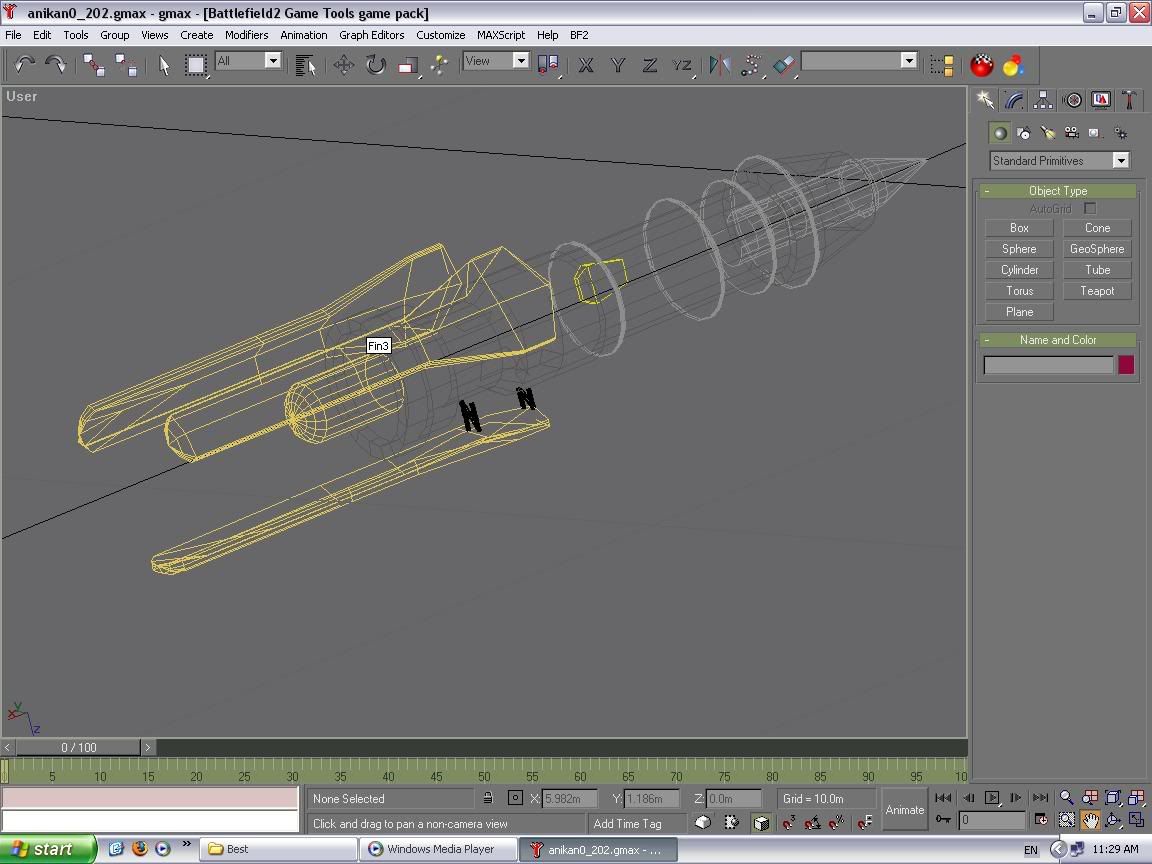
Task: Click the Play Animation button
Action: pyautogui.click(x=992, y=798)
